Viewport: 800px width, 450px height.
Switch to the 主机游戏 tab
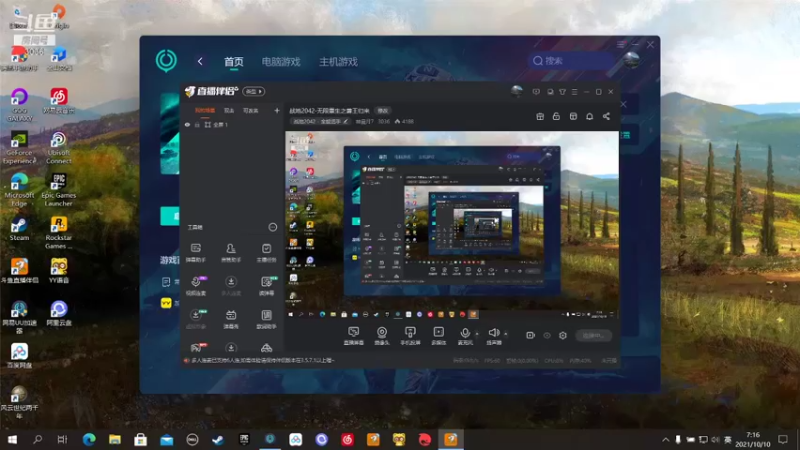338,62
